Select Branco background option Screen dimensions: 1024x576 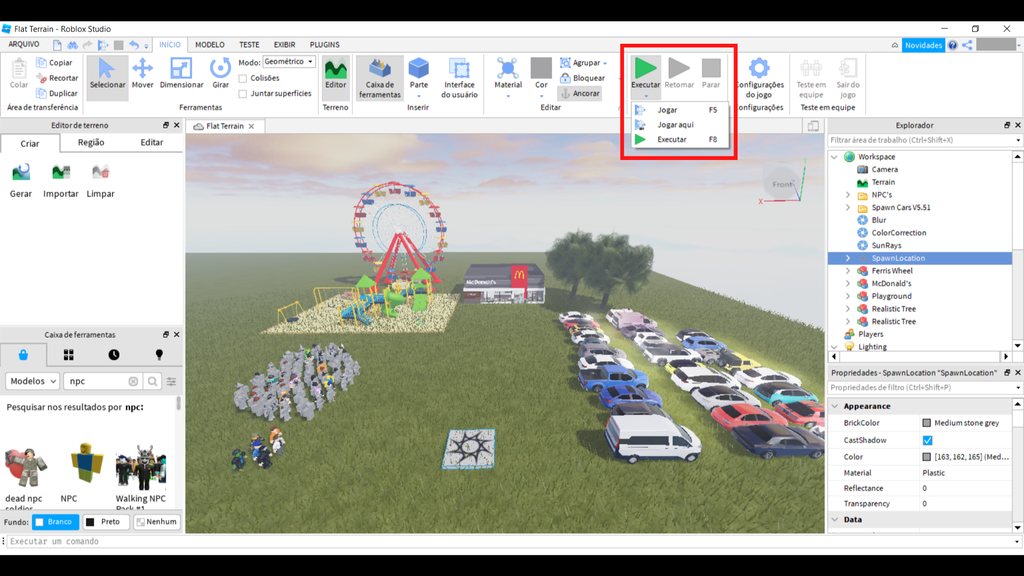[x=56, y=522]
